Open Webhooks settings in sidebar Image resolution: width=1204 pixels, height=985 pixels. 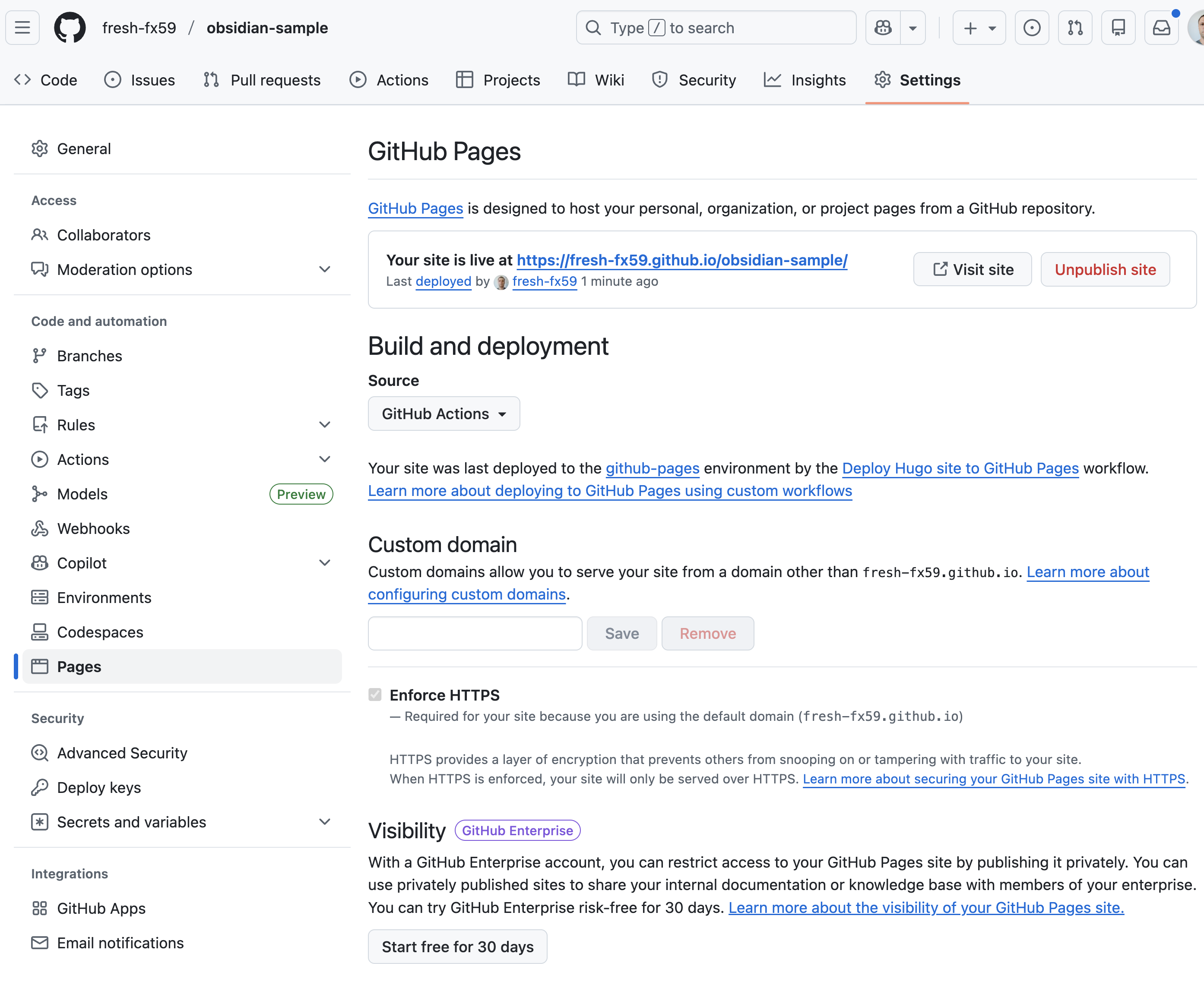(x=93, y=528)
